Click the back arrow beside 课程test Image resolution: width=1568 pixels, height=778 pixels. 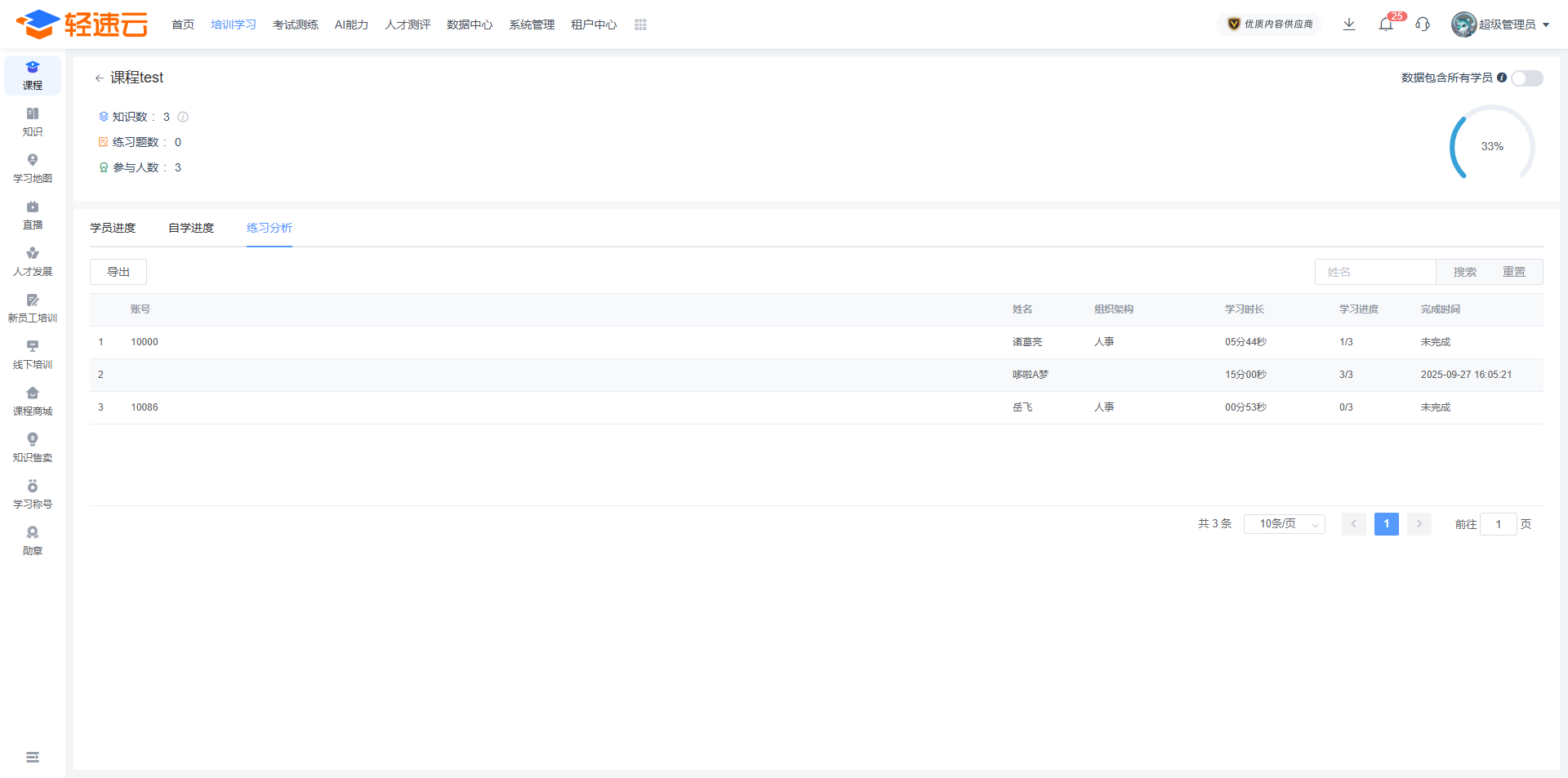(99, 78)
